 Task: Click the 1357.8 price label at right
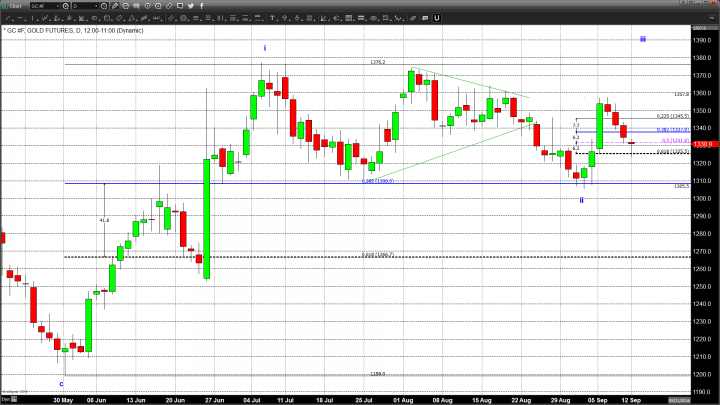681,94
